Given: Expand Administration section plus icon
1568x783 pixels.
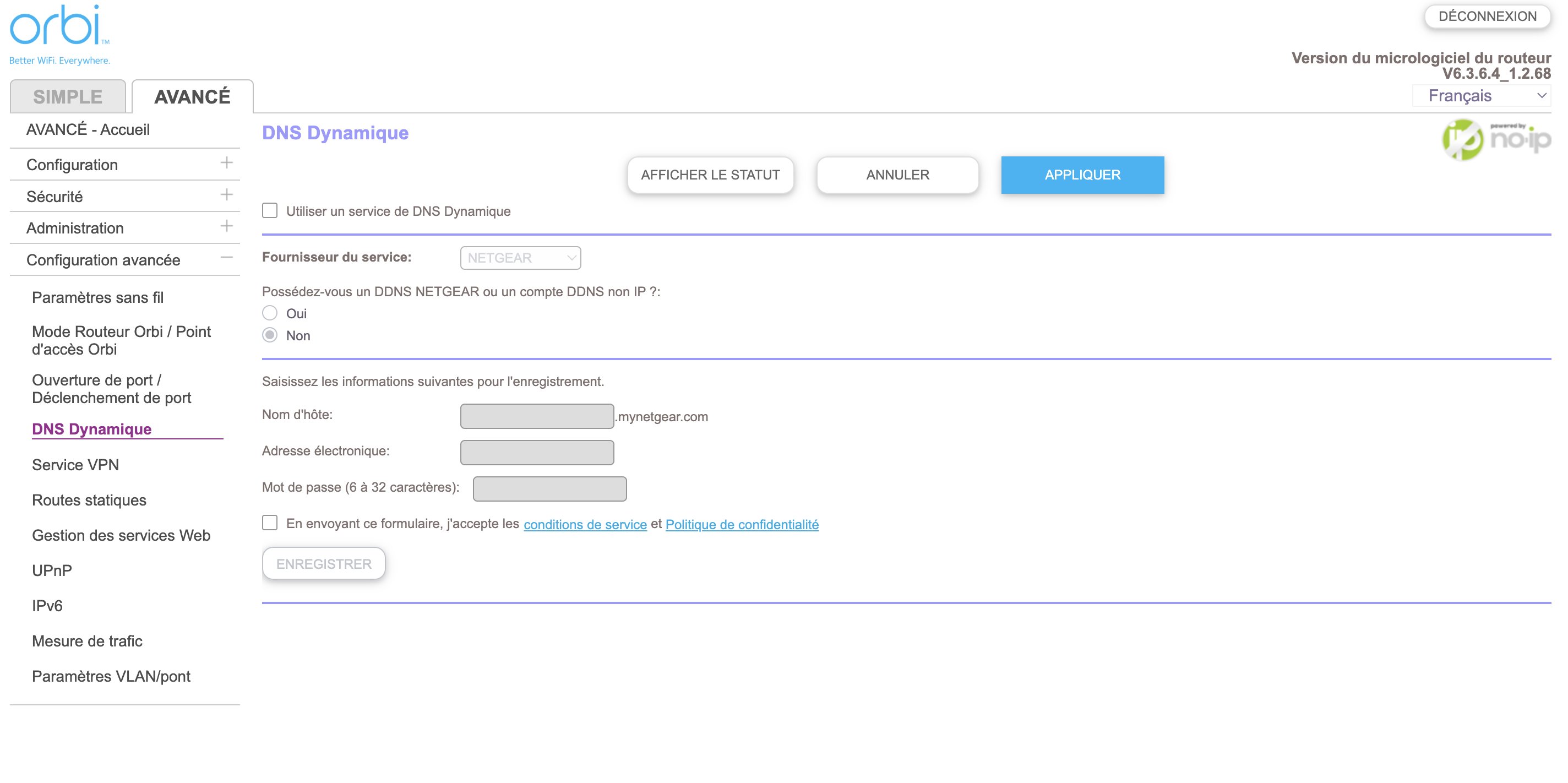Looking at the screenshot, I should (x=226, y=226).
